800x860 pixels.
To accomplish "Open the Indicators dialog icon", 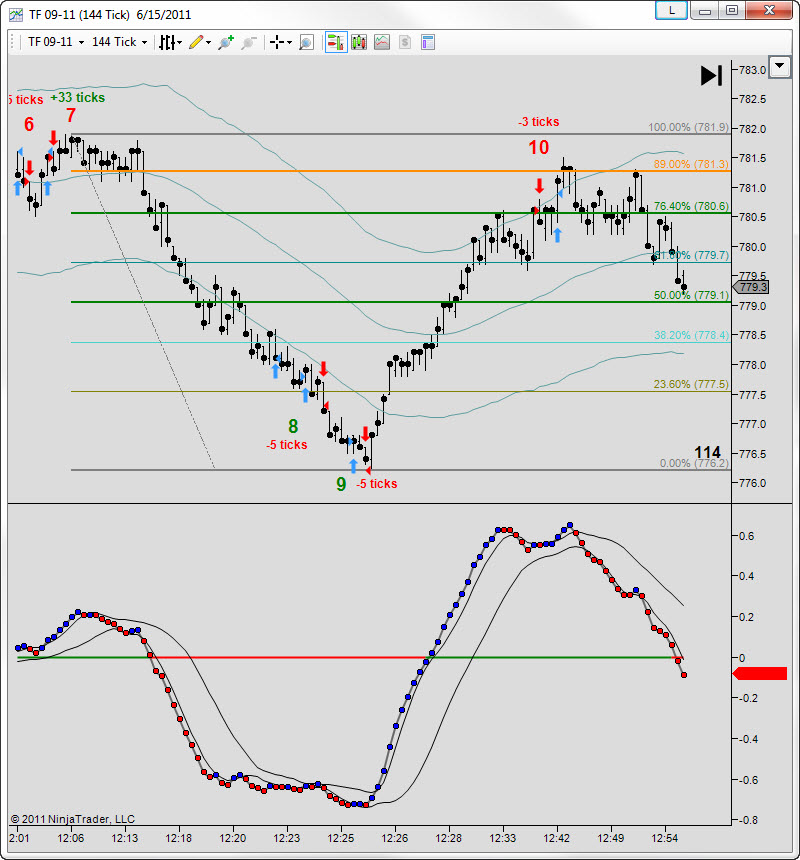I will 382,42.
